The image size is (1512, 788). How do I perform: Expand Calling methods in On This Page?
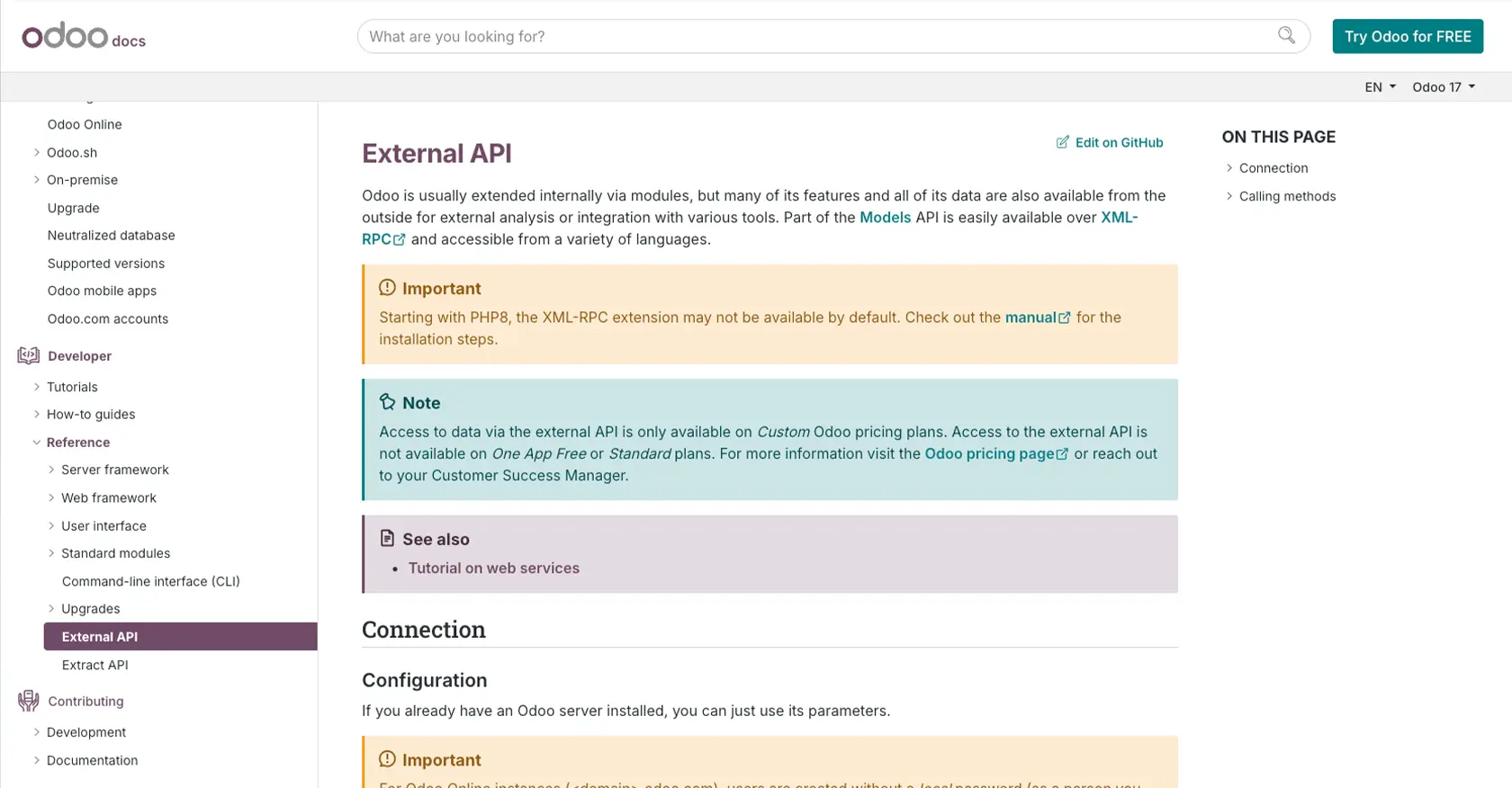1229,196
